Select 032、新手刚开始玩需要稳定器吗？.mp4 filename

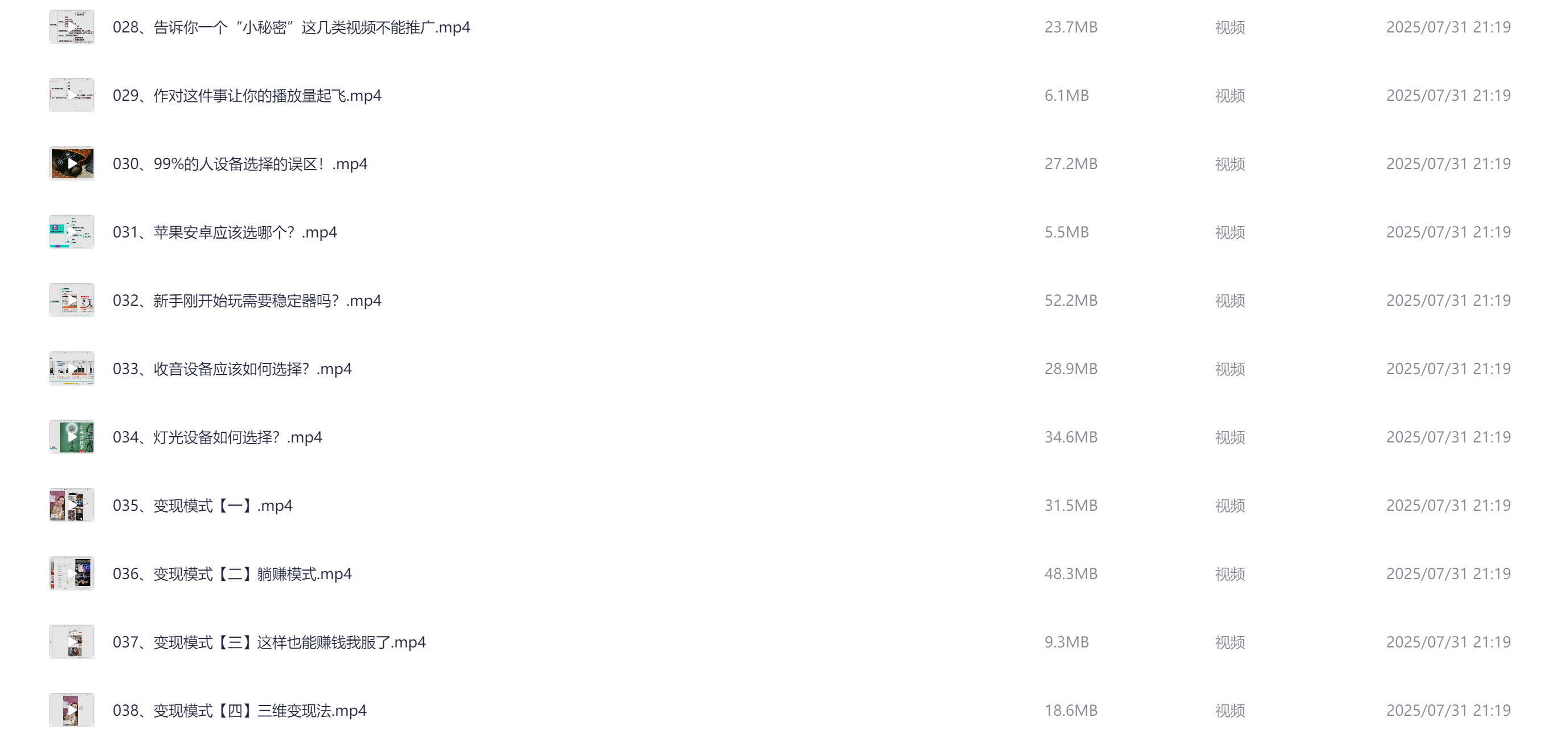pyautogui.click(x=247, y=301)
